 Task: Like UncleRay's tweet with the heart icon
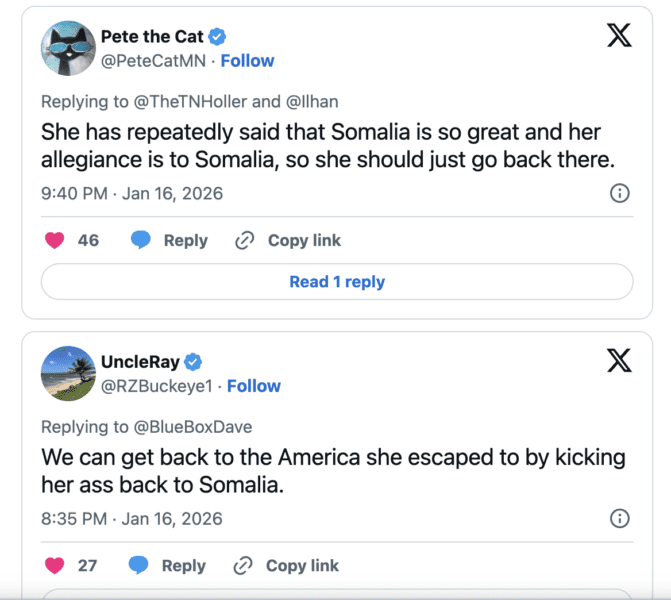(55, 565)
